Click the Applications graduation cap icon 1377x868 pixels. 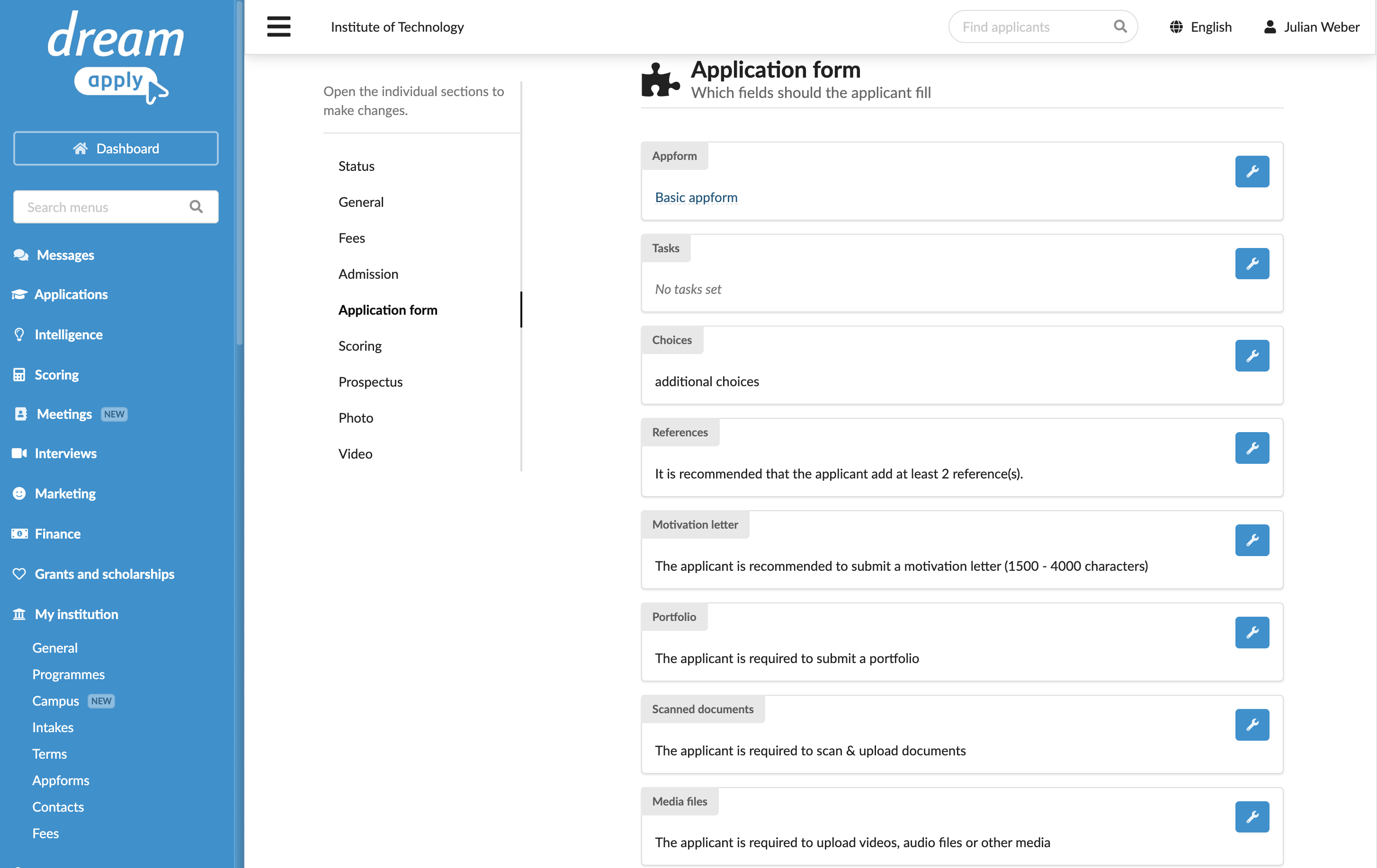[19, 294]
